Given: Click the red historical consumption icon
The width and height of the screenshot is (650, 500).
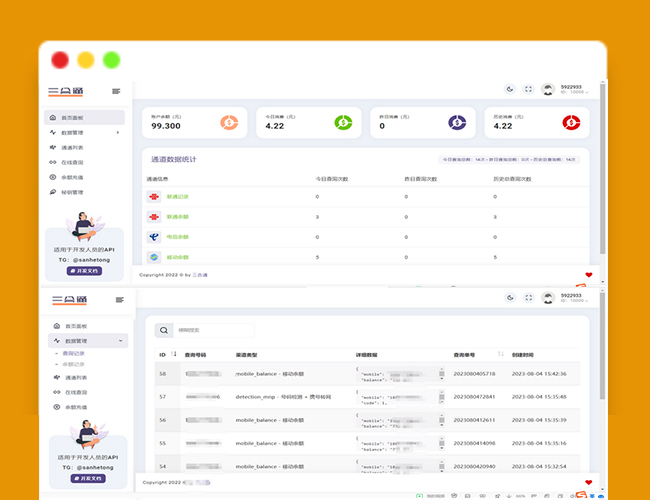Looking at the screenshot, I should pyautogui.click(x=571, y=123).
